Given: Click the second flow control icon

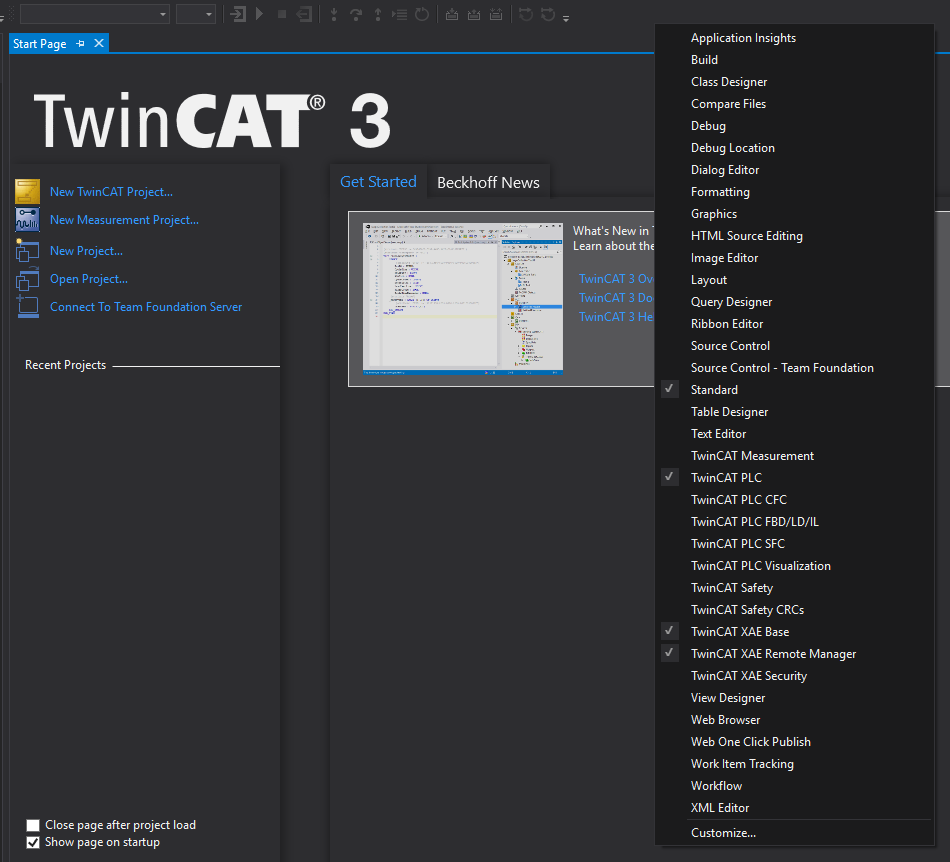Looking at the screenshot, I should tap(548, 14).
